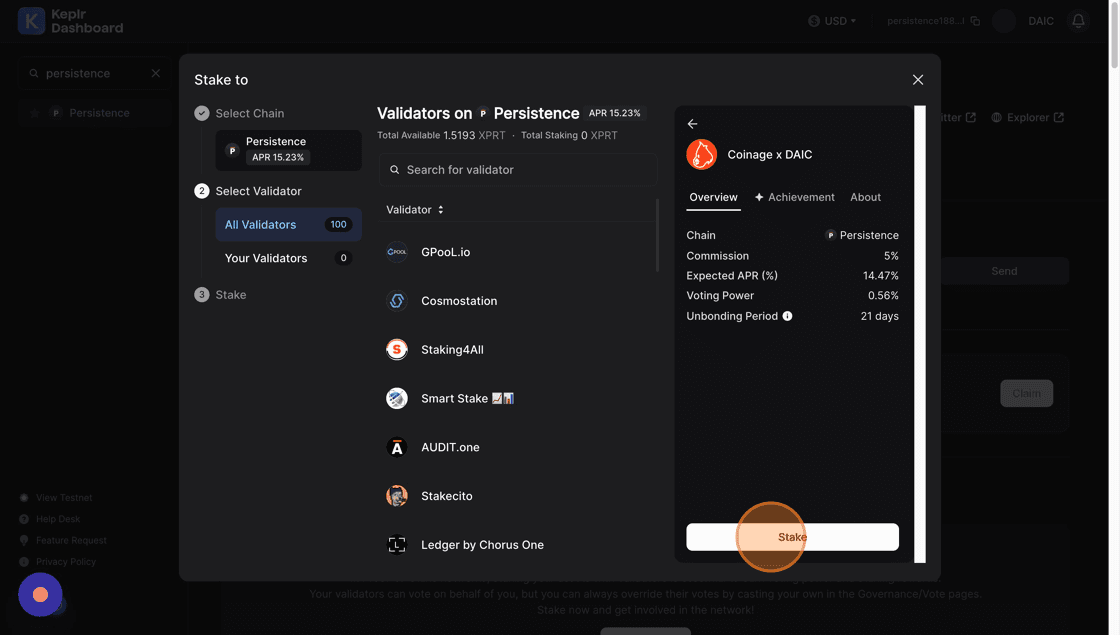The image size is (1120, 635).
Task: Close the Stake to dialog
Action: [x=917, y=80]
